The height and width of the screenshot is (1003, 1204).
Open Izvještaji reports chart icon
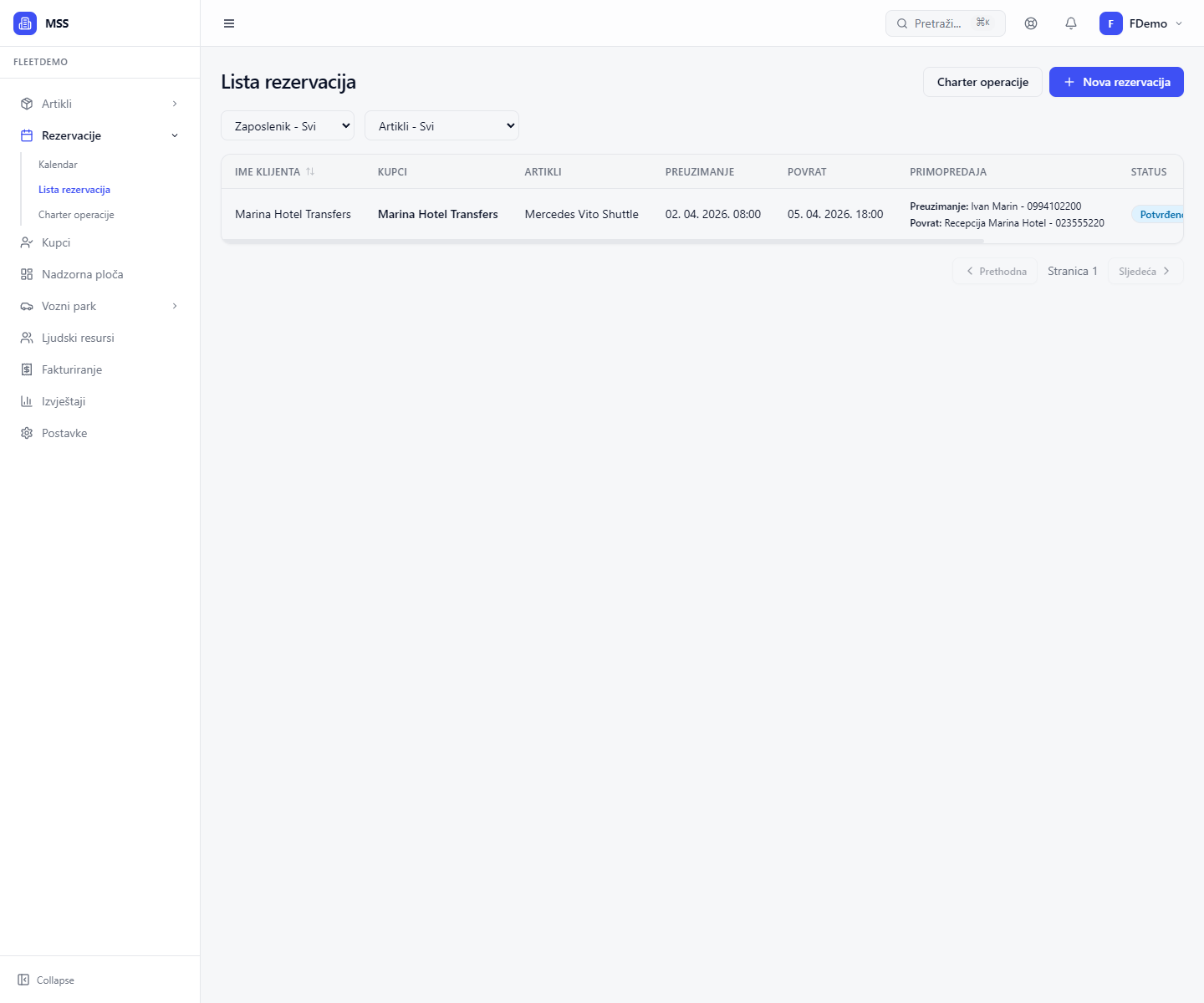click(27, 401)
